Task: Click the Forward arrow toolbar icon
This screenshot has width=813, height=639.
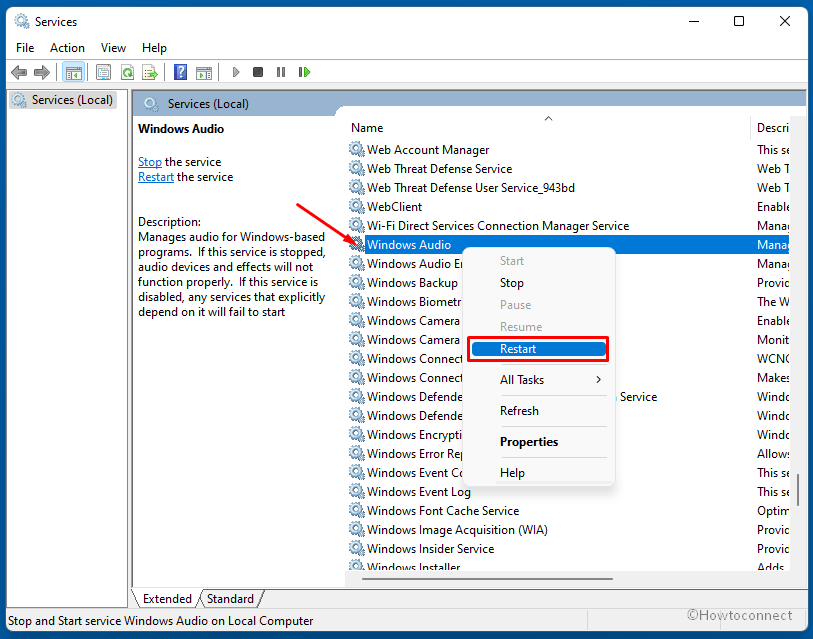Action: pos(42,72)
